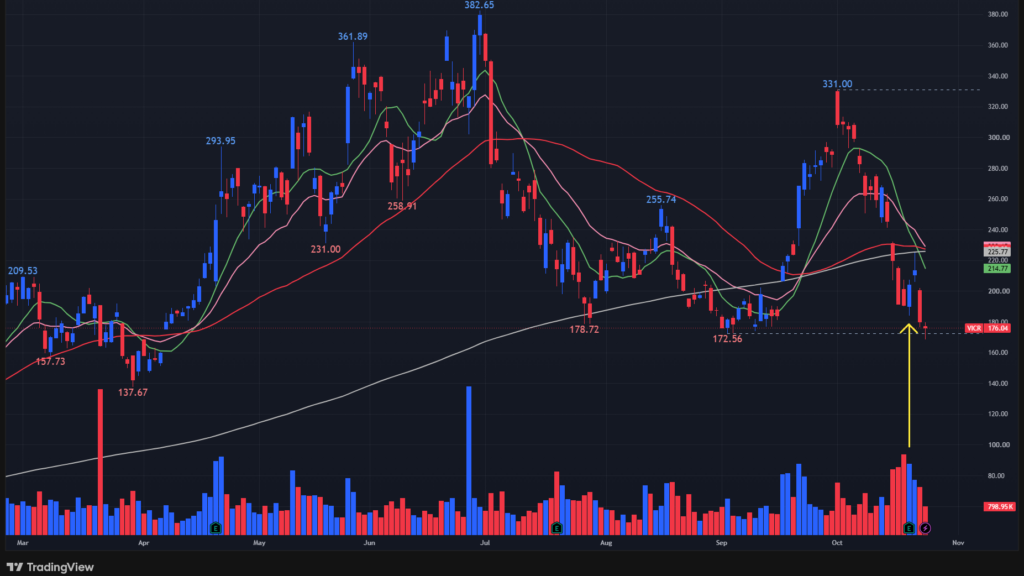
Task: Click 160.00 on the price axis
Action: [997, 352]
